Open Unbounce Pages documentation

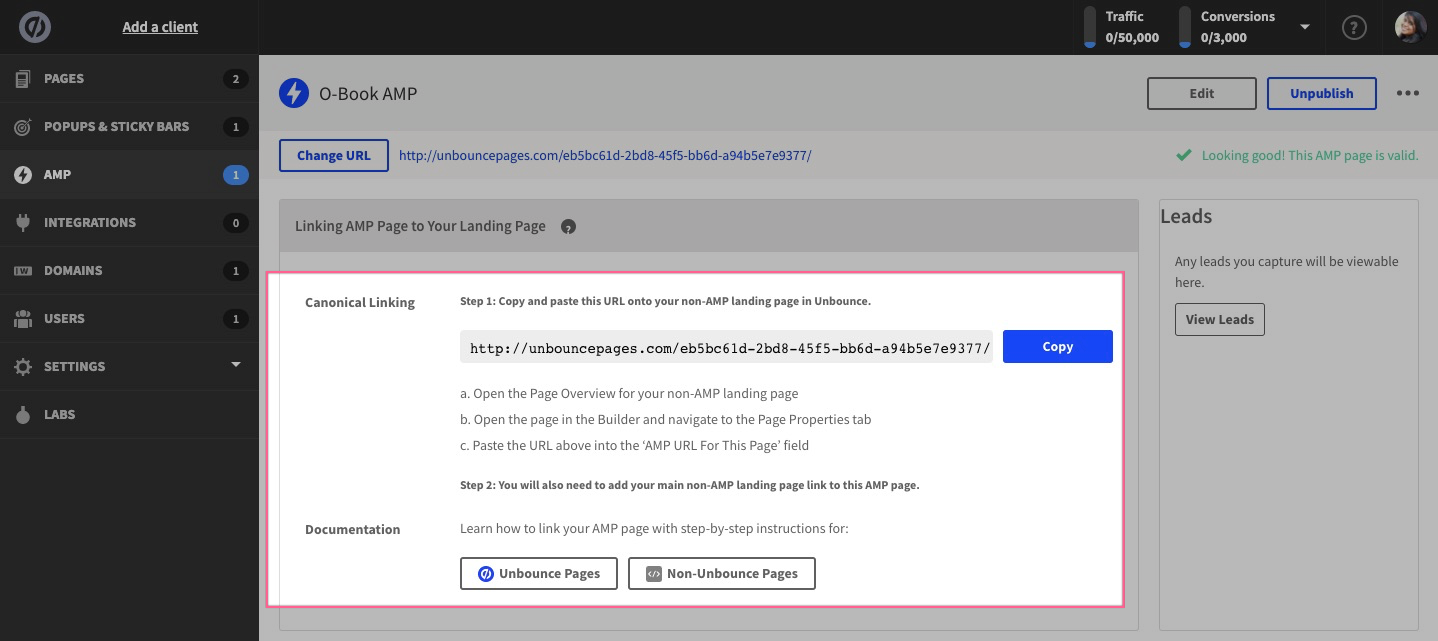[x=539, y=574]
